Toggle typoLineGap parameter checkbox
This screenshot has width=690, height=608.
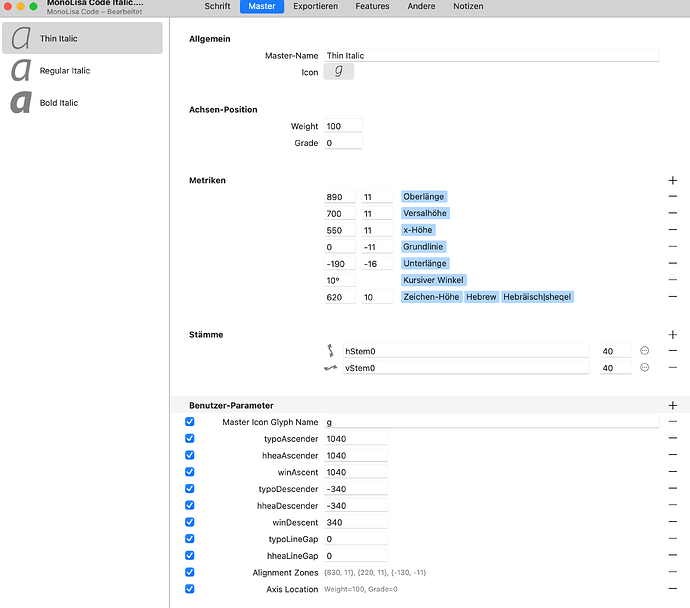click(190, 538)
